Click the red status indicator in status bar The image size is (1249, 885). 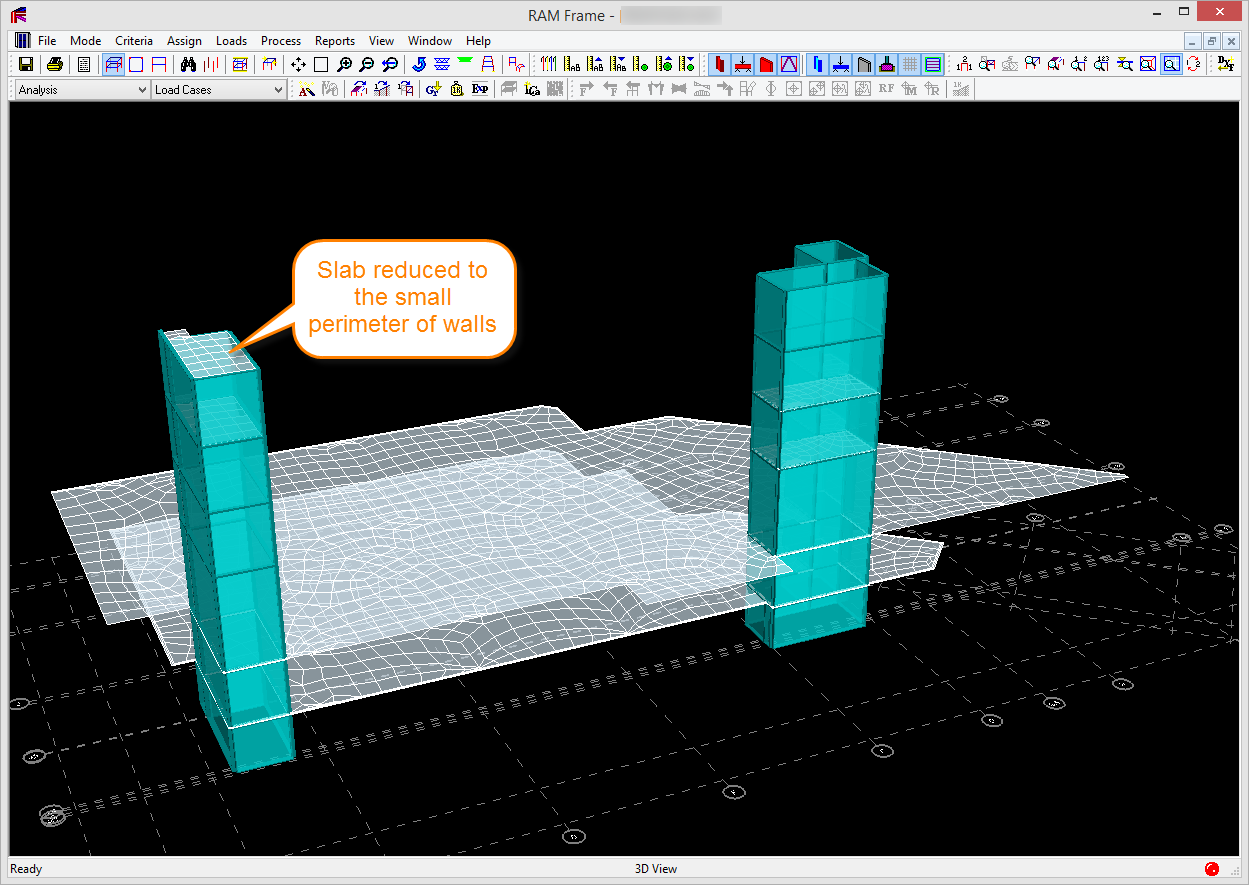click(1212, 869)
